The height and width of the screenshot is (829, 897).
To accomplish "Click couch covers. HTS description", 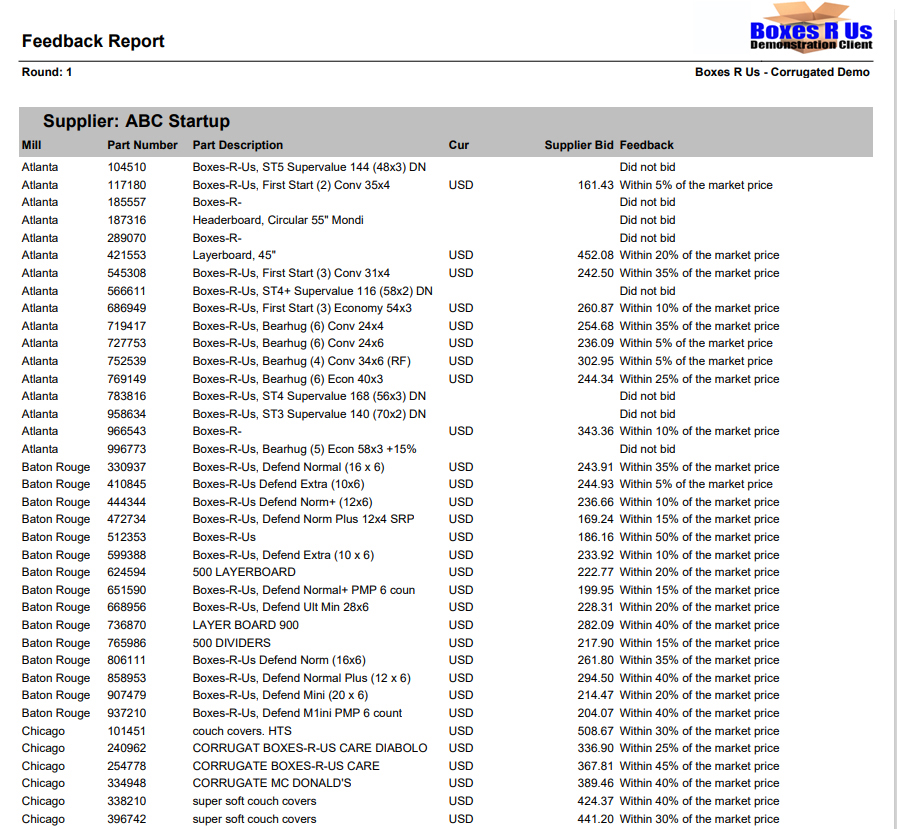I will pos(242,731).
